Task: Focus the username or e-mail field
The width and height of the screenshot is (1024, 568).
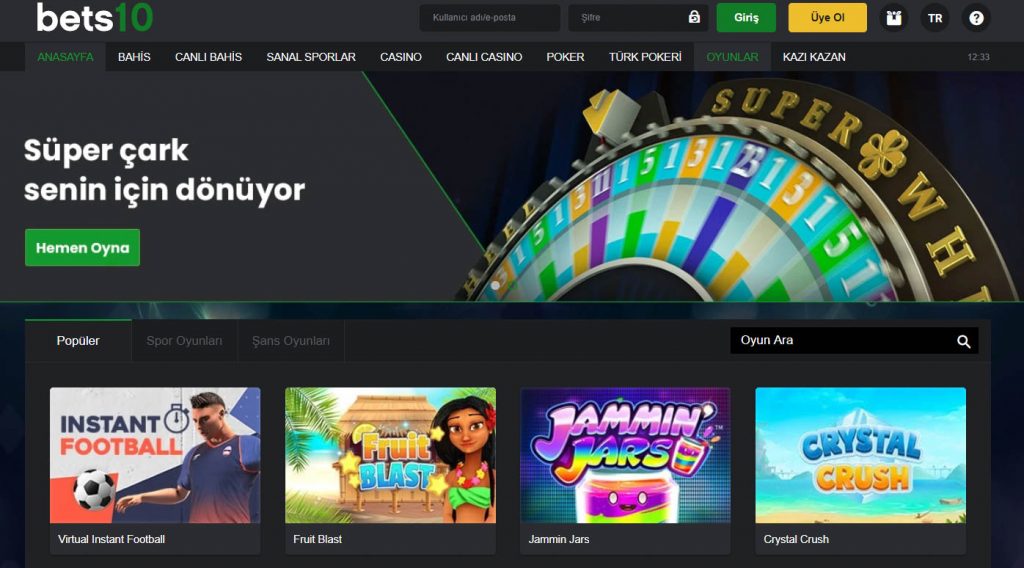Action: [x=490, y=18]
